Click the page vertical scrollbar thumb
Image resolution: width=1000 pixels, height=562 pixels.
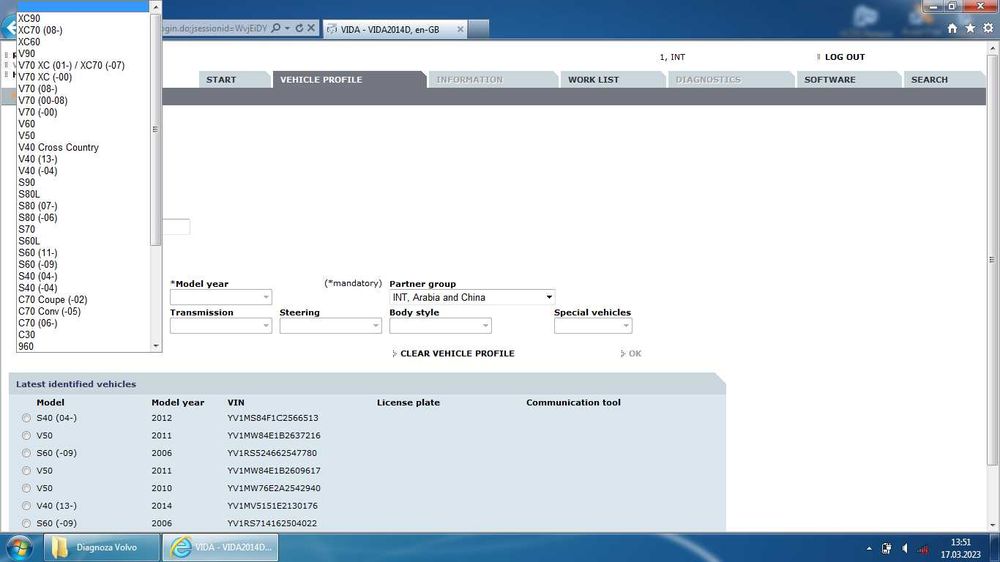point(992,259)
